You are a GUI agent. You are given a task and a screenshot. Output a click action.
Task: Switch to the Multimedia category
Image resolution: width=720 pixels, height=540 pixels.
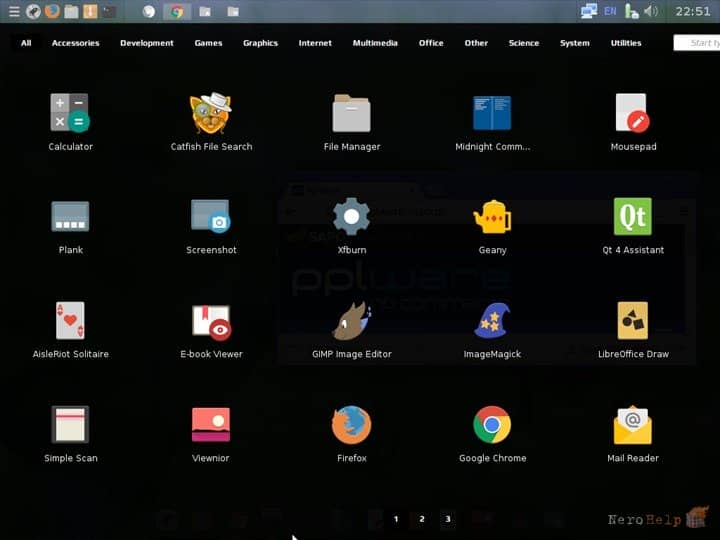375,43
